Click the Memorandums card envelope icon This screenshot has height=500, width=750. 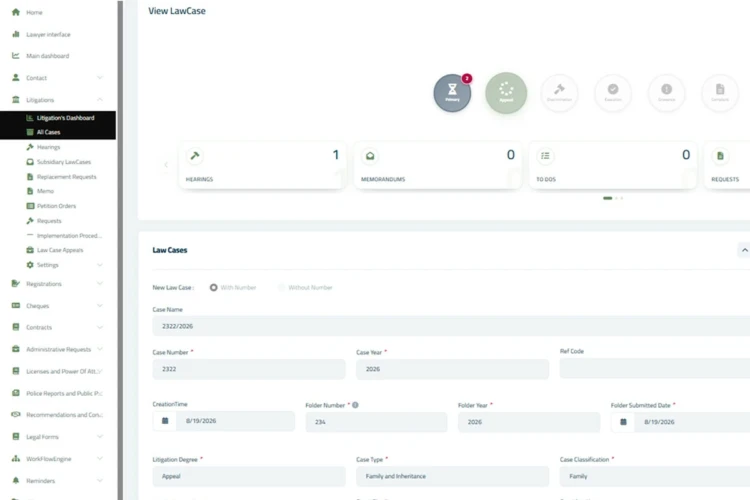coord(370,156)
